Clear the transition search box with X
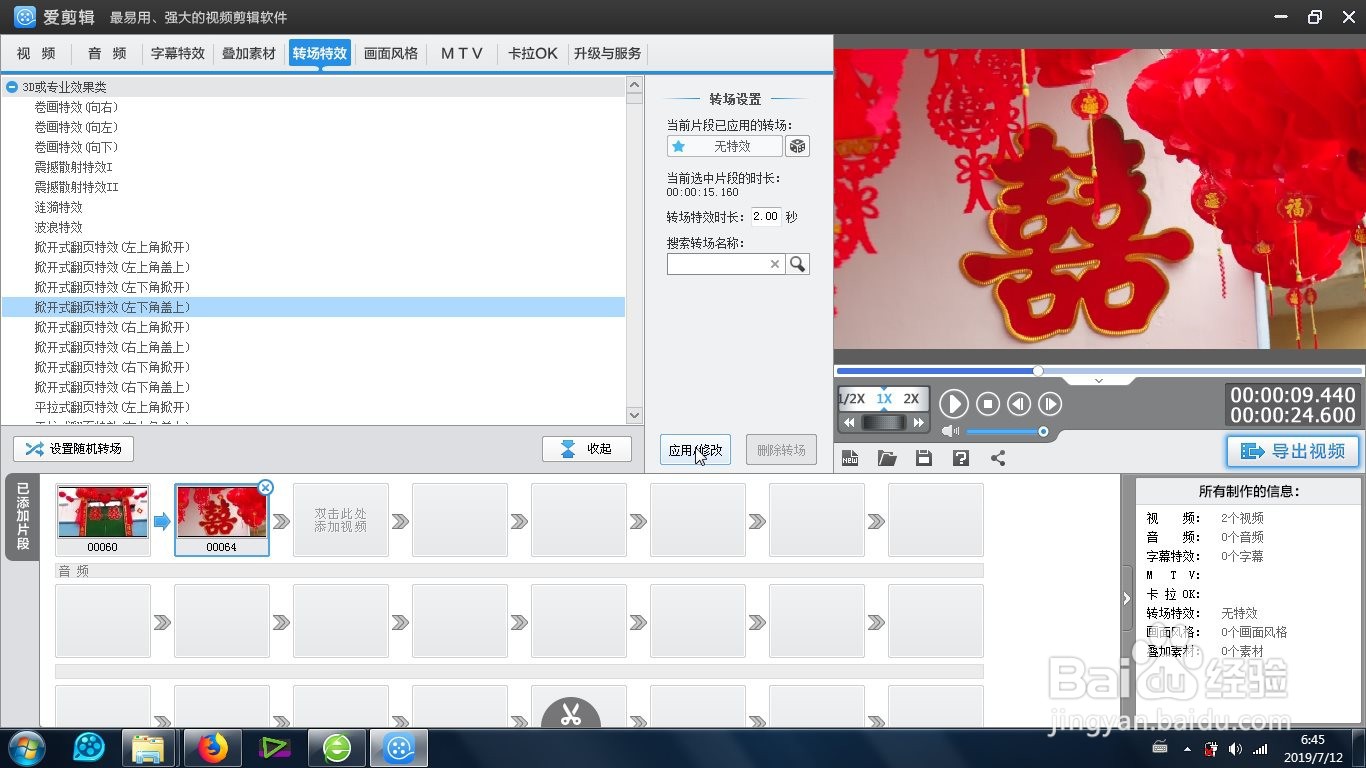This screenshot has height=768, width=1366. (x=774, y=264)
